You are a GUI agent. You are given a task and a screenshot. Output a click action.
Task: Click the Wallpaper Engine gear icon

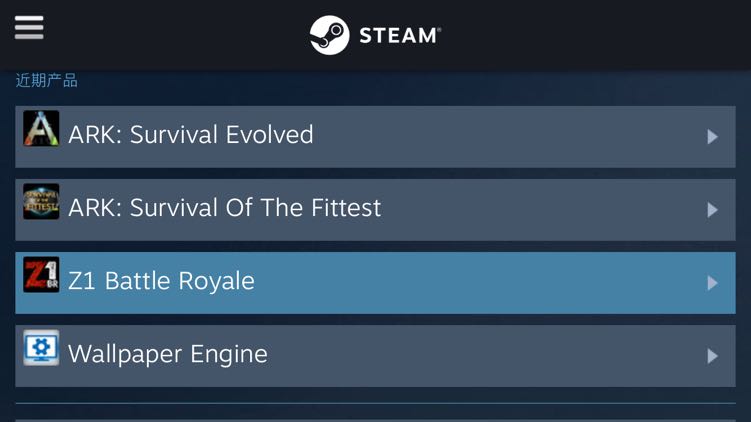tap(41, 348)
